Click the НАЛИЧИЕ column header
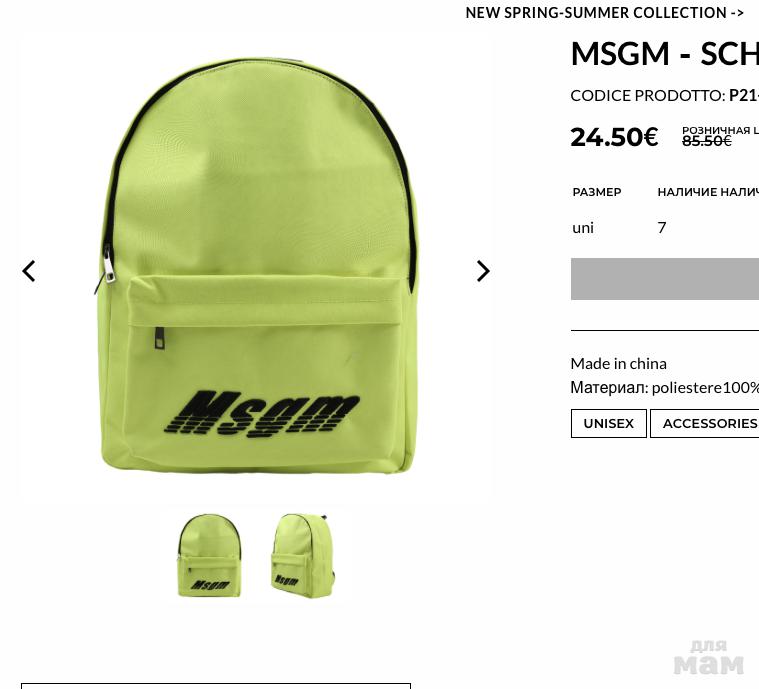This screenshot has height=689, width=759. (x=708, y=192)
